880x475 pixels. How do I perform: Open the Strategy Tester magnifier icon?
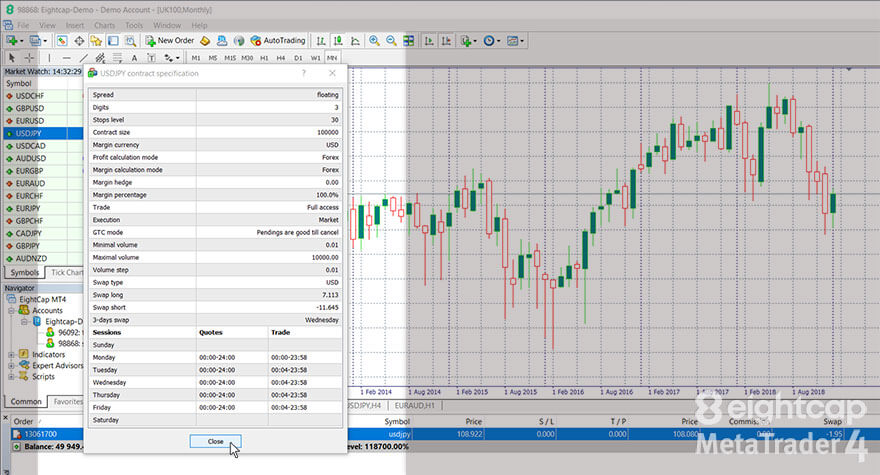pyautogui.click(x=130, y=40)
